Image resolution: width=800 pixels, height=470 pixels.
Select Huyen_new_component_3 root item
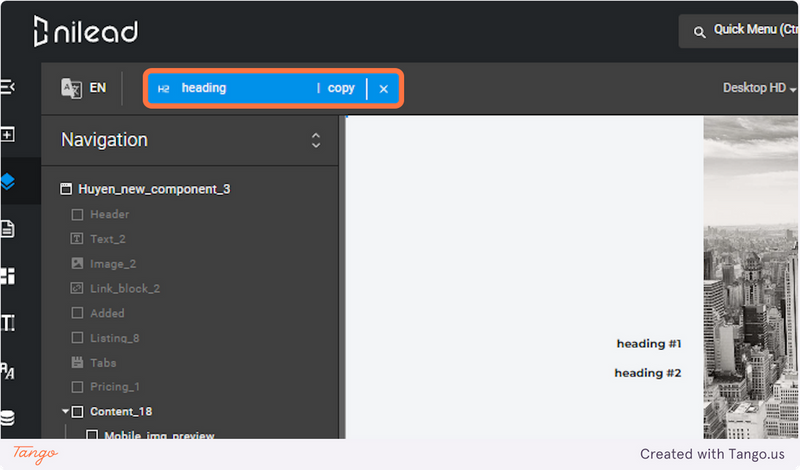pyautogui.click(x=154, y=189)
